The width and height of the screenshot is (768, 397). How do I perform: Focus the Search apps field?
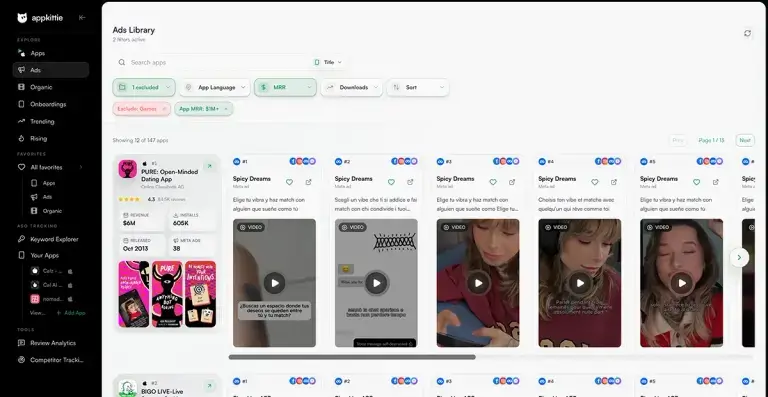click(x=213, y=62)
